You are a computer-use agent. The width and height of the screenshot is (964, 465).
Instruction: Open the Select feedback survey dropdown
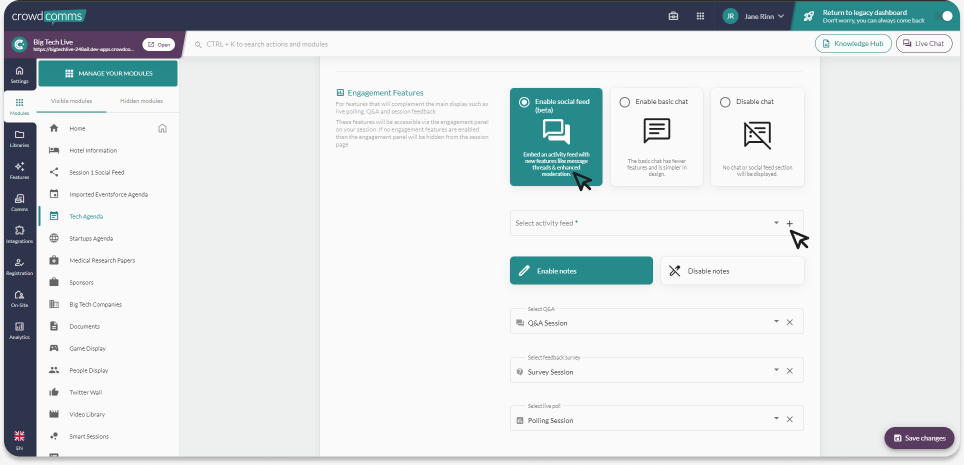click(x=775, y=371)
